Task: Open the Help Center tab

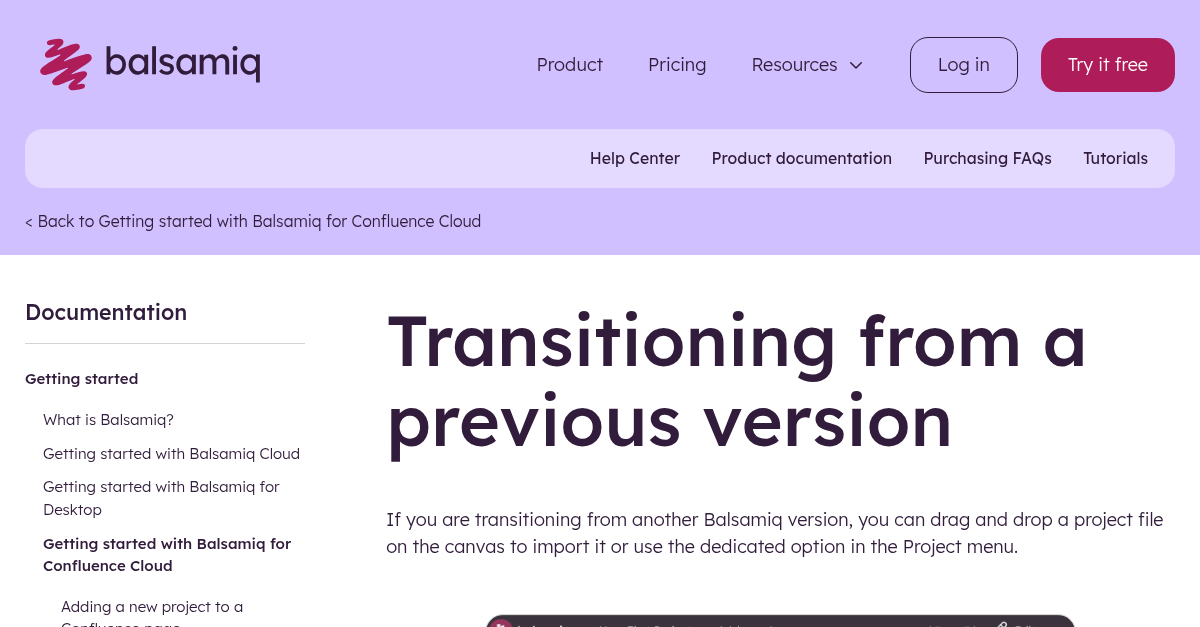Action: coord(634,158)
